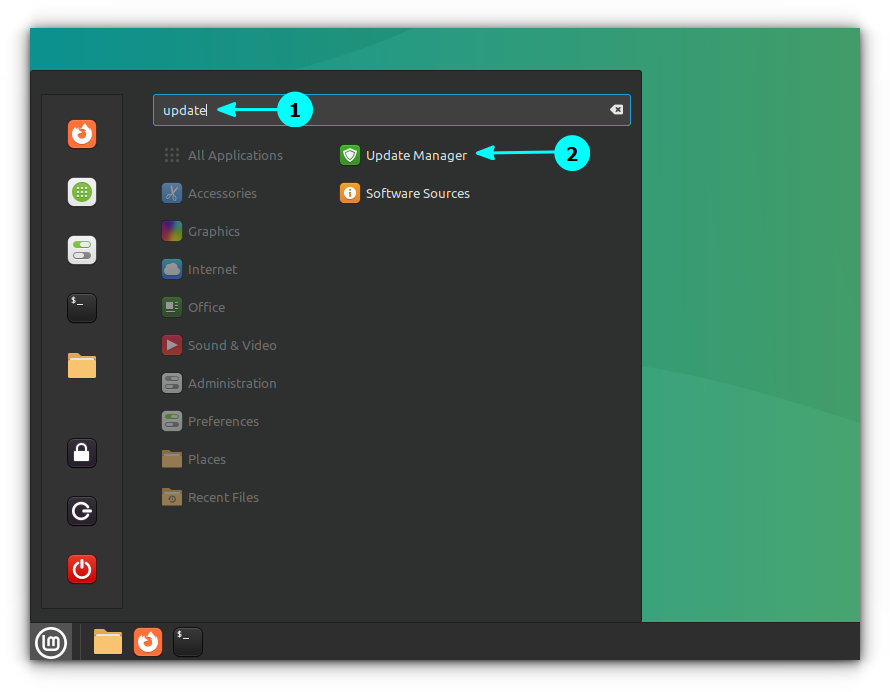
Task: Open the Files folder shortcut in the sidebar
Action: [x=81, y=366]
